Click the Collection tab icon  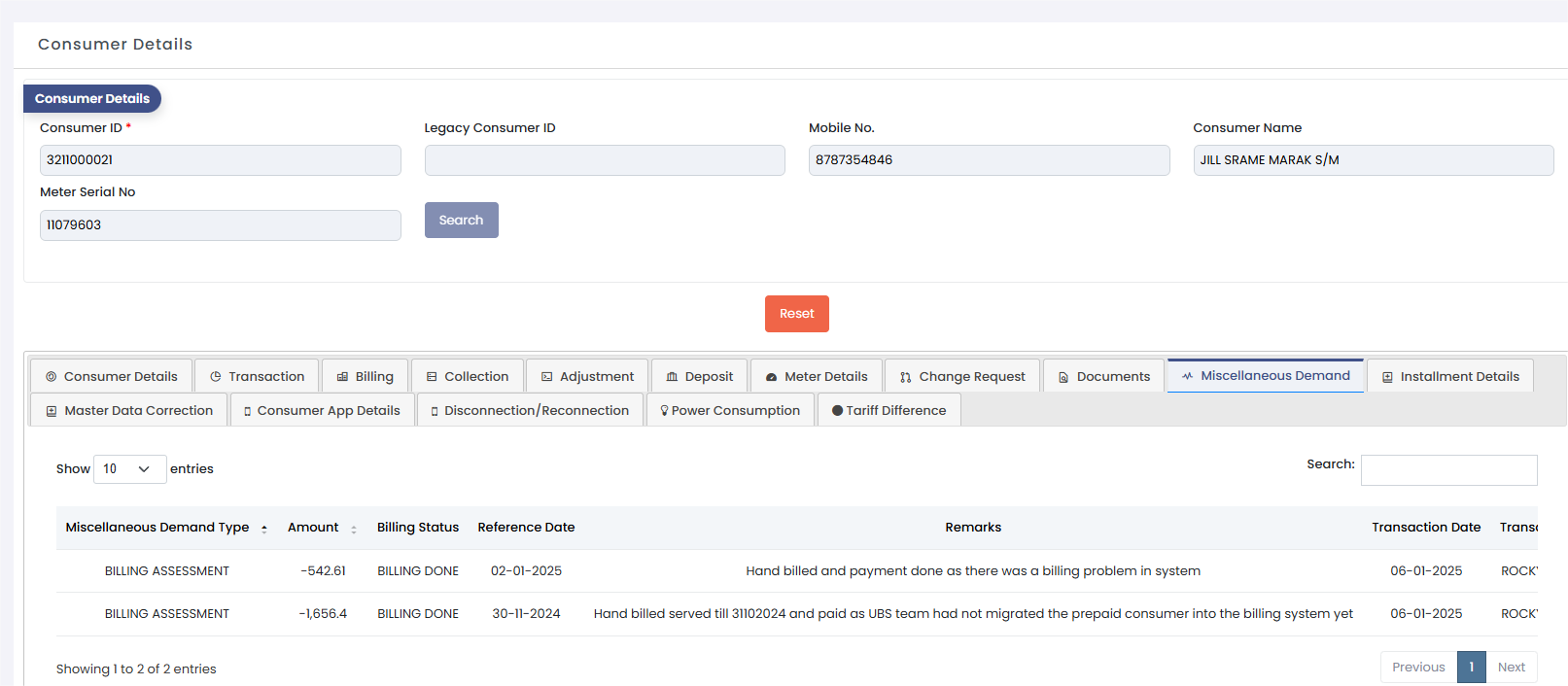[432, 377]
